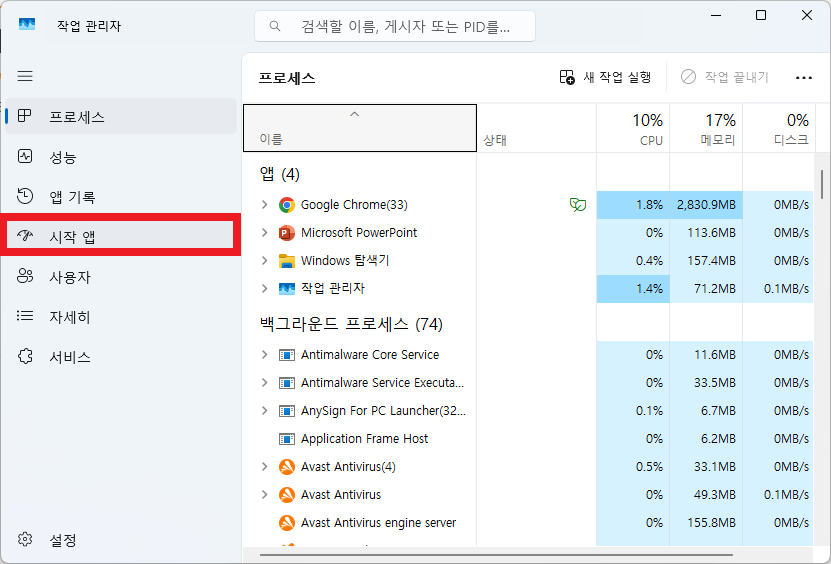The width and height of the screenshot is (831, 564).
Task: Click the search box for name or PID
Action: [x=395, y=26]
